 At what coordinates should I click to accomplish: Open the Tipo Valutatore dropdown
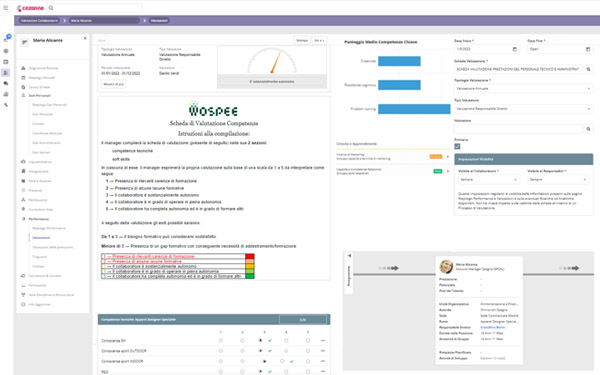523,109
